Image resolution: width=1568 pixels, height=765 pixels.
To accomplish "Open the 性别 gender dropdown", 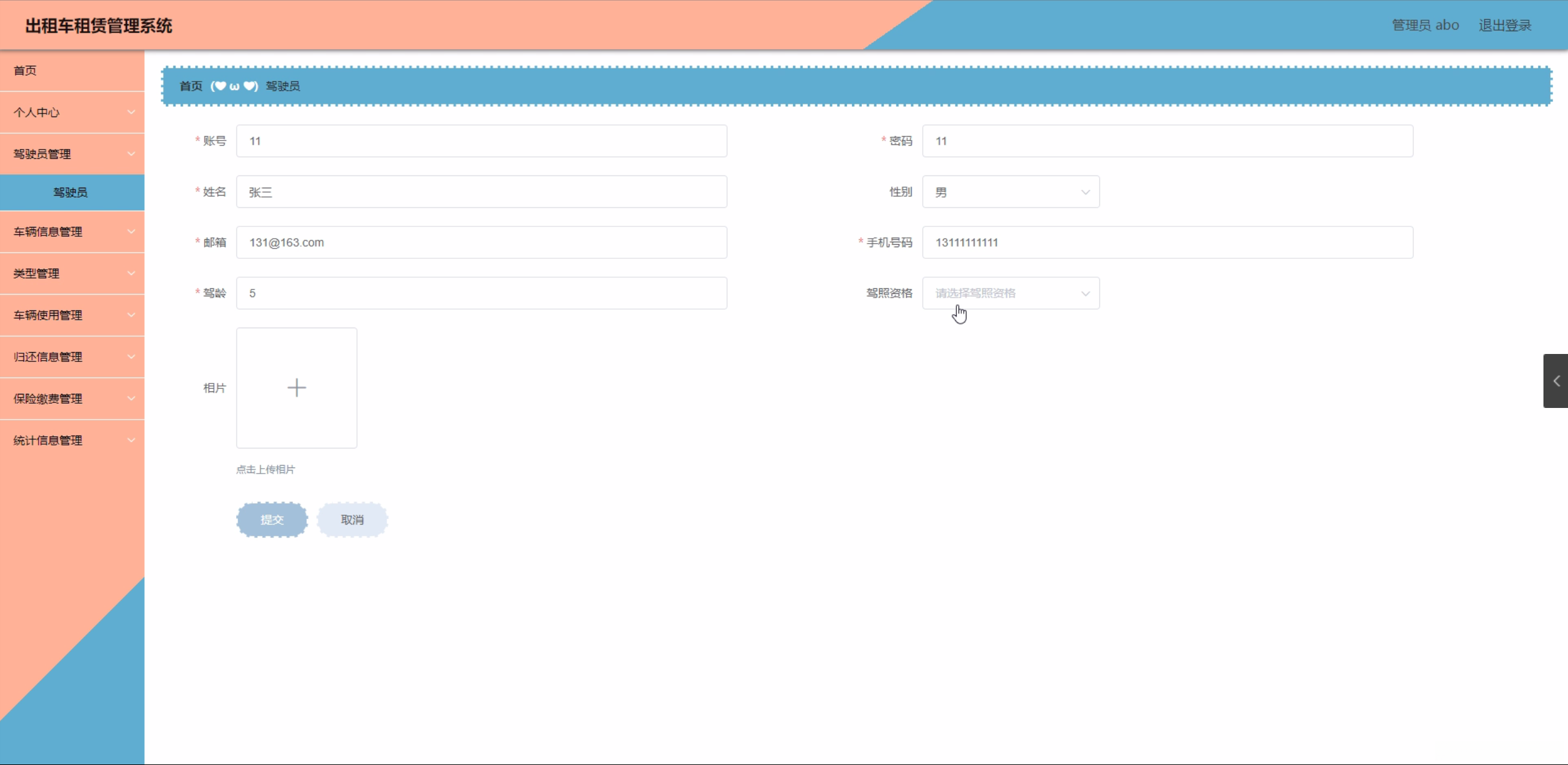I will tap(1010, 192).
